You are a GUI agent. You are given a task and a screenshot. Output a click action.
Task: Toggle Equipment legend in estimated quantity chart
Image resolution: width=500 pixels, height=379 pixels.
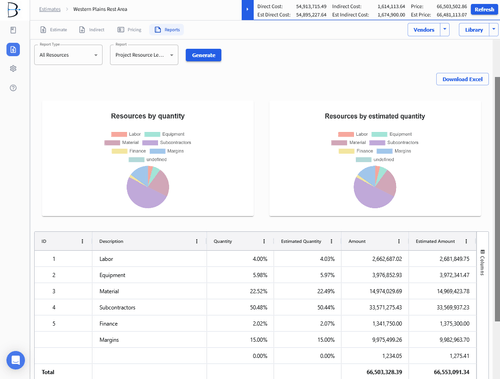click(x=392, y=134)
